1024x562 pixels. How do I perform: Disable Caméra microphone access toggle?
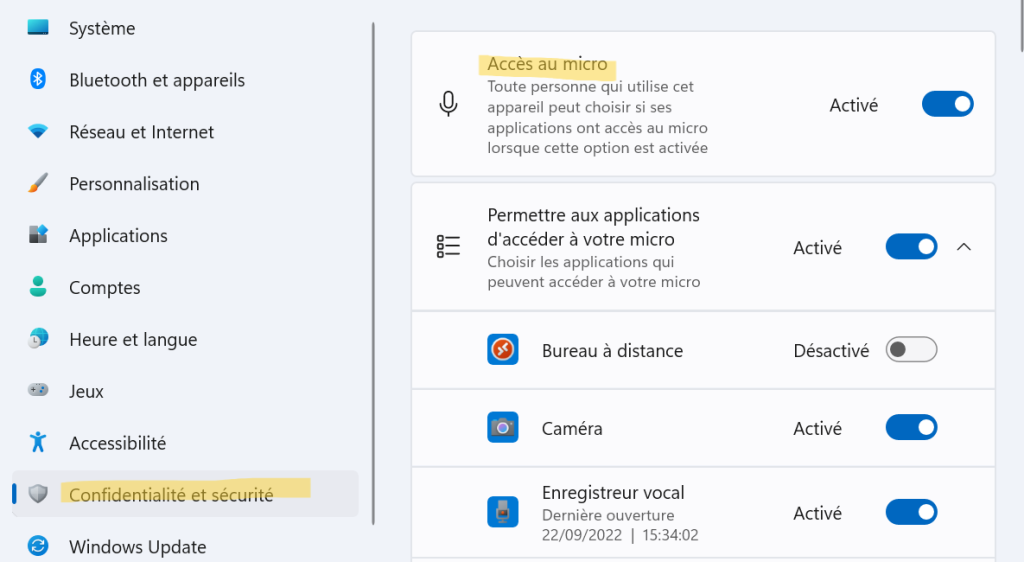(912, 428)
